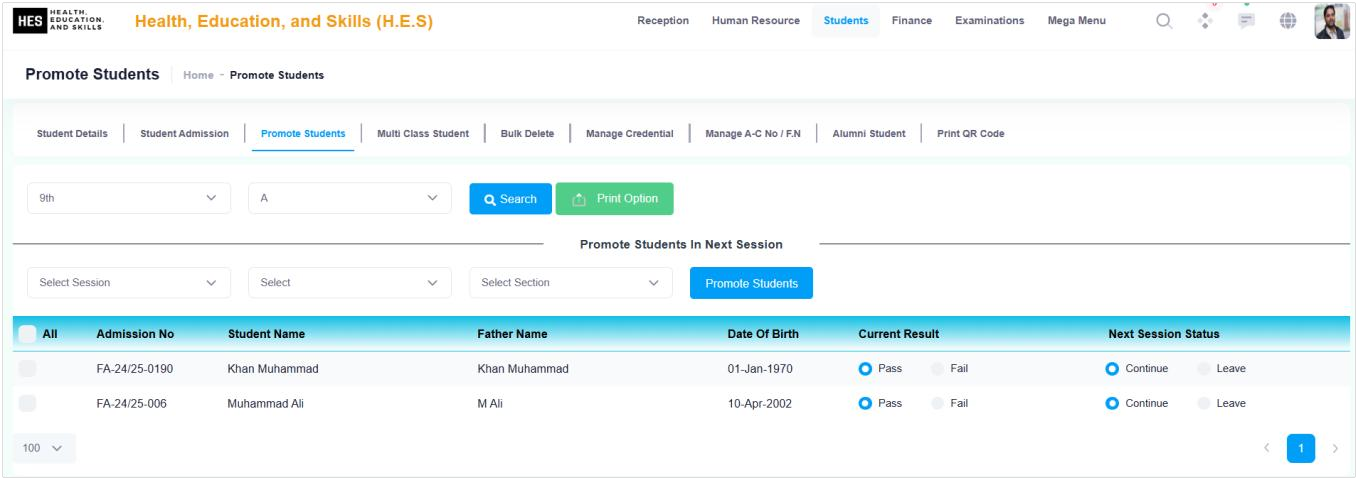Expand the 9th class dropdown
Screen dimensions: 1358x480
click(x=129, y=198)
